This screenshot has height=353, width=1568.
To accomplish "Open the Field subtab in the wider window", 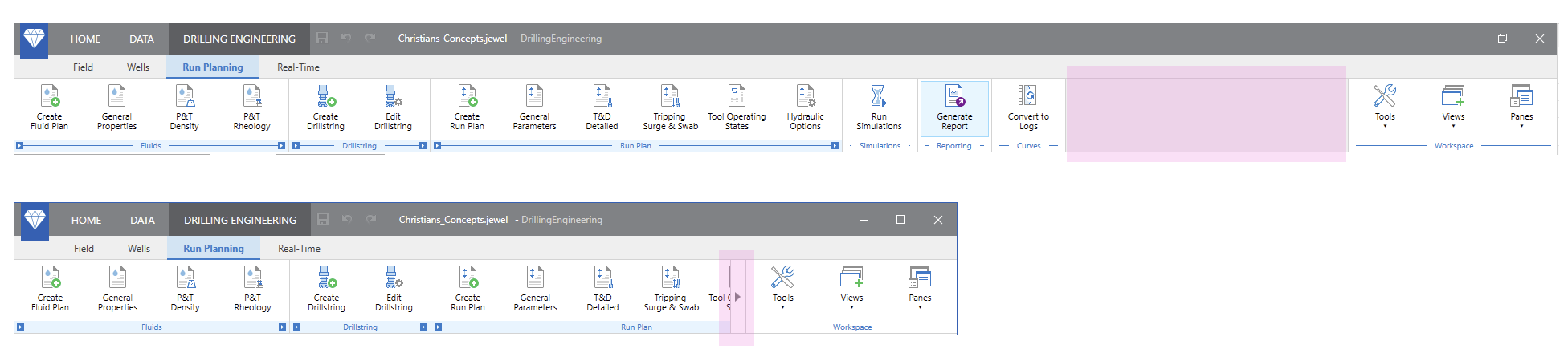I will [83, 67].
